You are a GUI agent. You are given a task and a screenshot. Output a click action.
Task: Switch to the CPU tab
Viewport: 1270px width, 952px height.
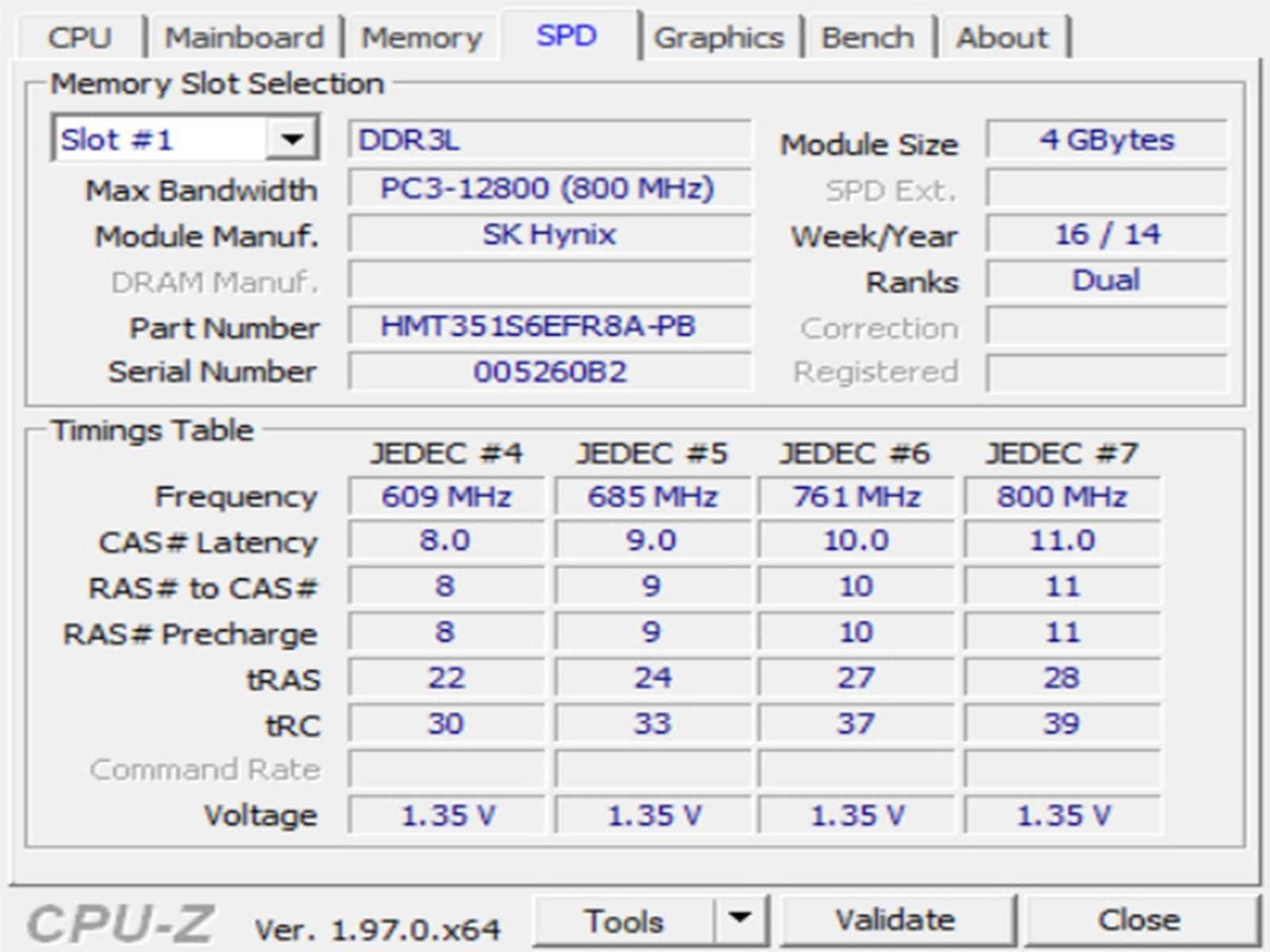[x=79, y=37]
